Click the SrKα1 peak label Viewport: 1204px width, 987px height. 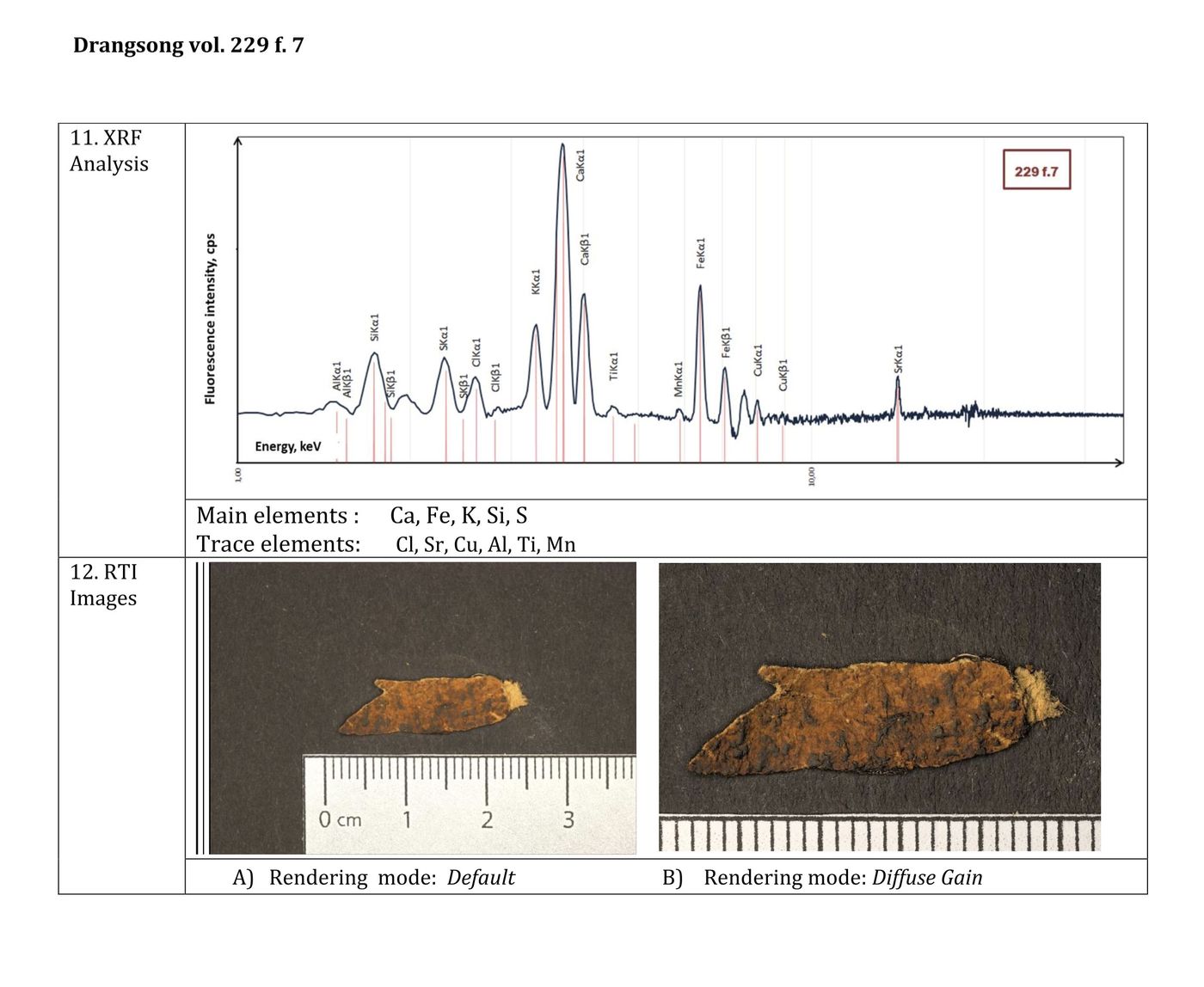(899, 359)
